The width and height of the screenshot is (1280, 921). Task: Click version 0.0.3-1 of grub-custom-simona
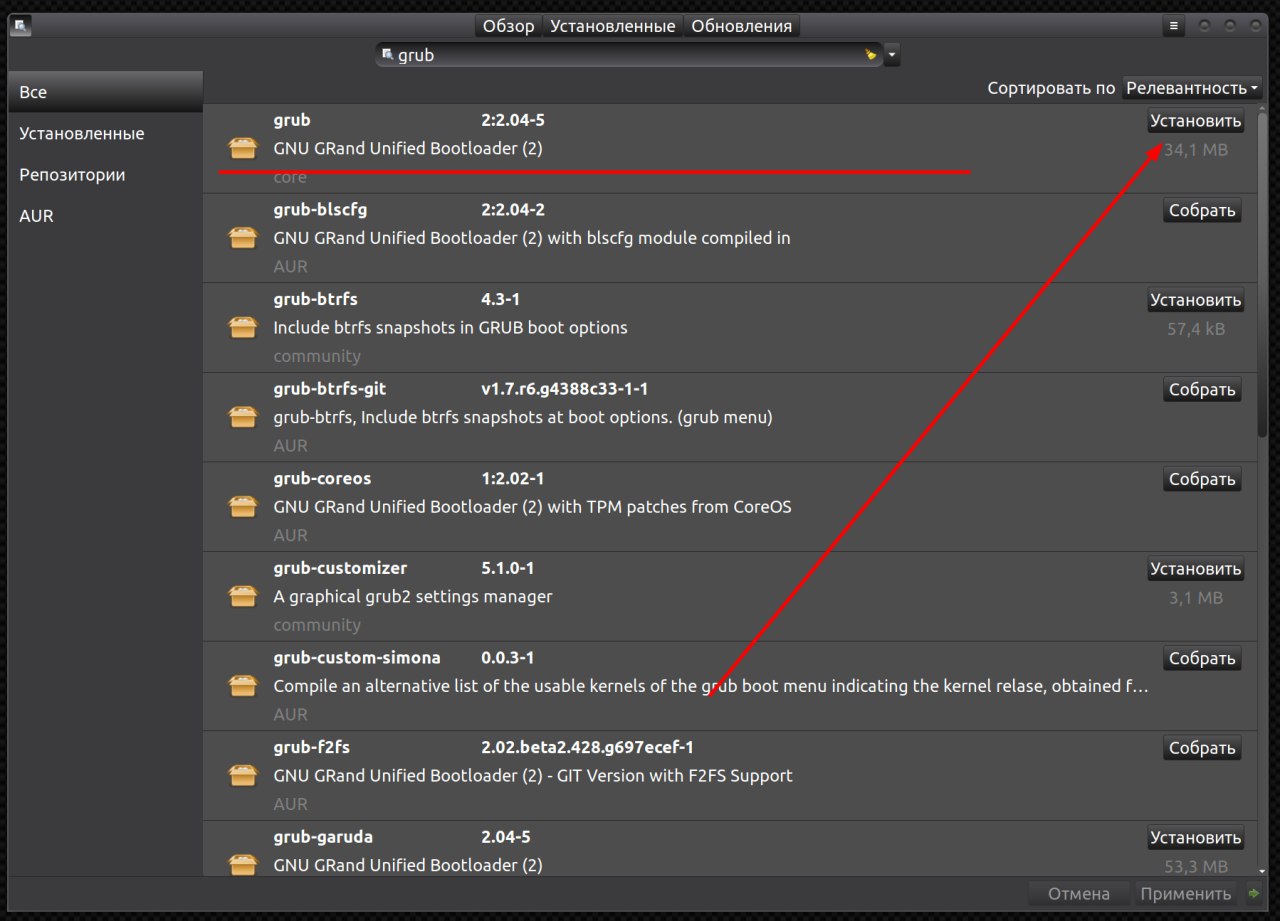click(x=507, y=658)
